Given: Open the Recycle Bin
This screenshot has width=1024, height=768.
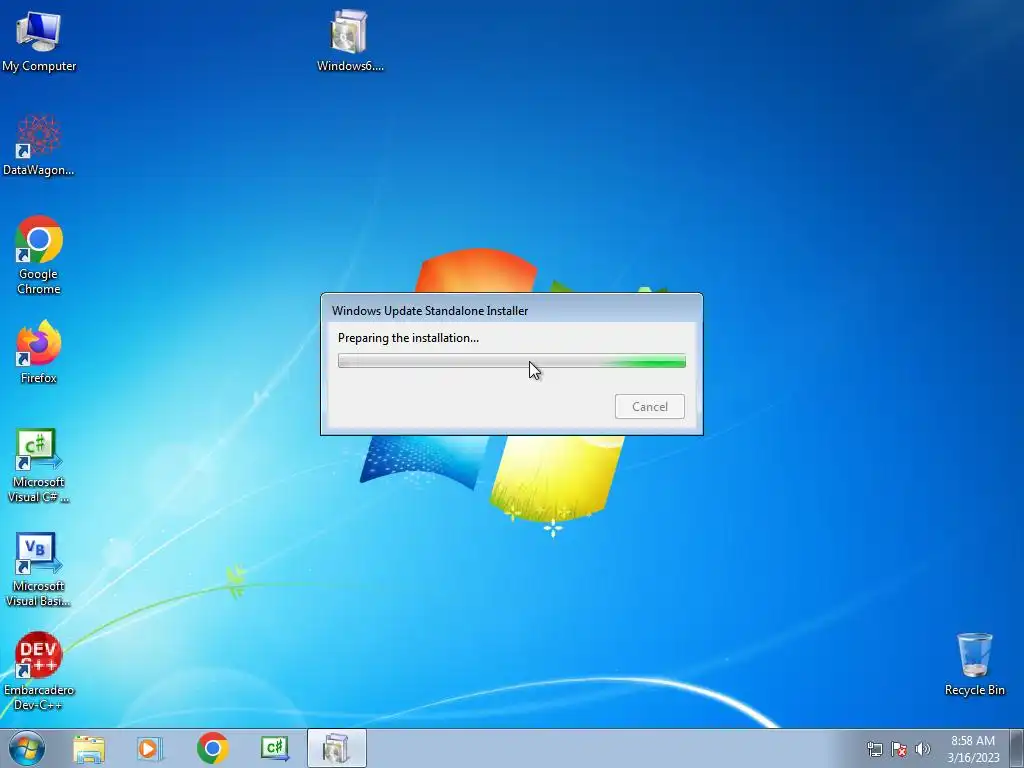Looking at the screenshot, I should [x=974, y=664].
